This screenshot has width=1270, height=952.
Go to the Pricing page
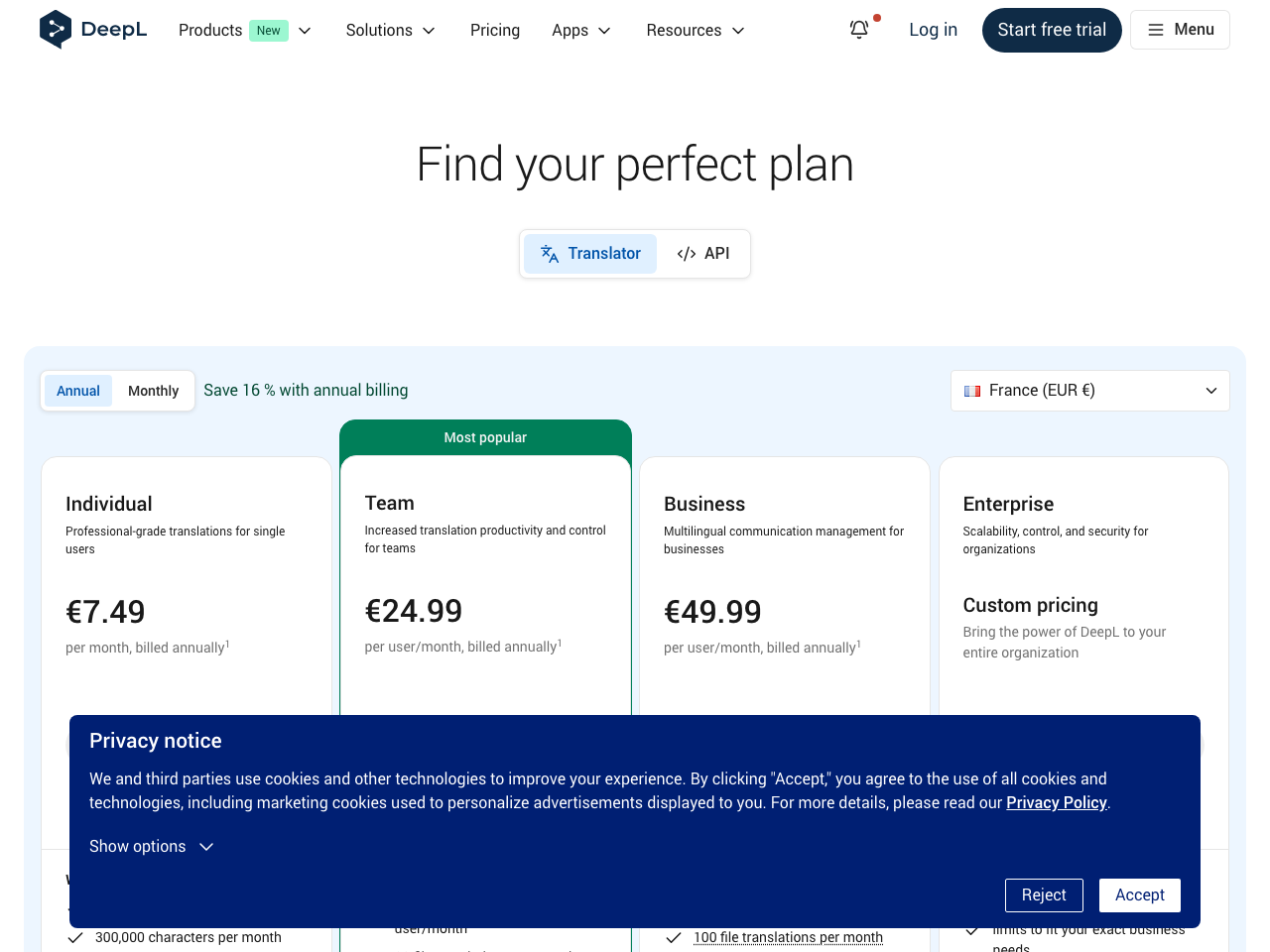(x=495, y=31)
